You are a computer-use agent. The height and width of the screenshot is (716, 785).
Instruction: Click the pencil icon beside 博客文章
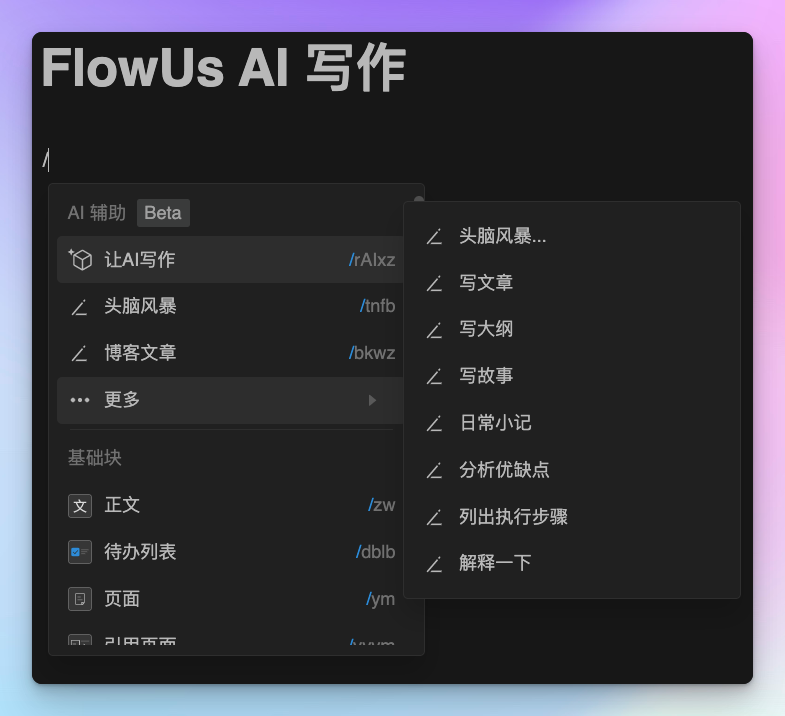pos(80,353)
